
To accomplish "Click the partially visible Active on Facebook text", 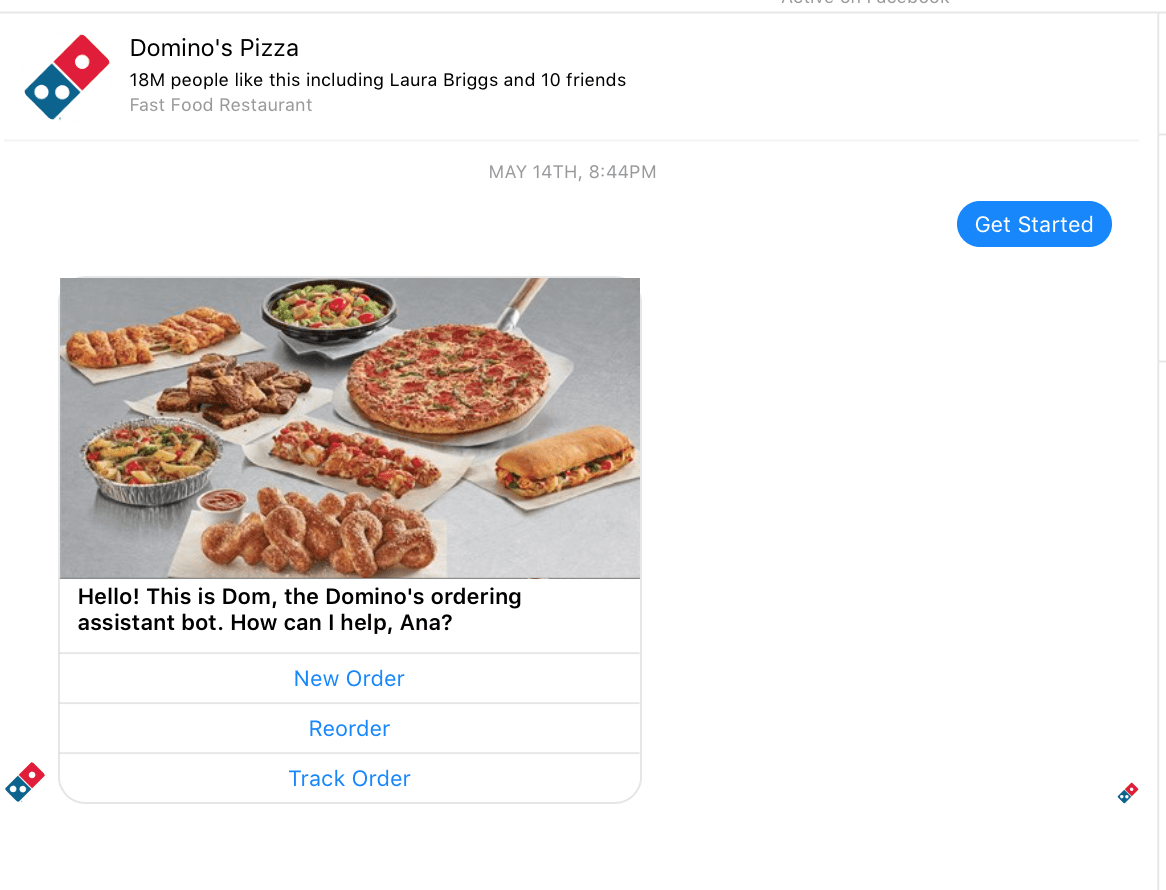I will pyautogui.click(x=865, y=3).
